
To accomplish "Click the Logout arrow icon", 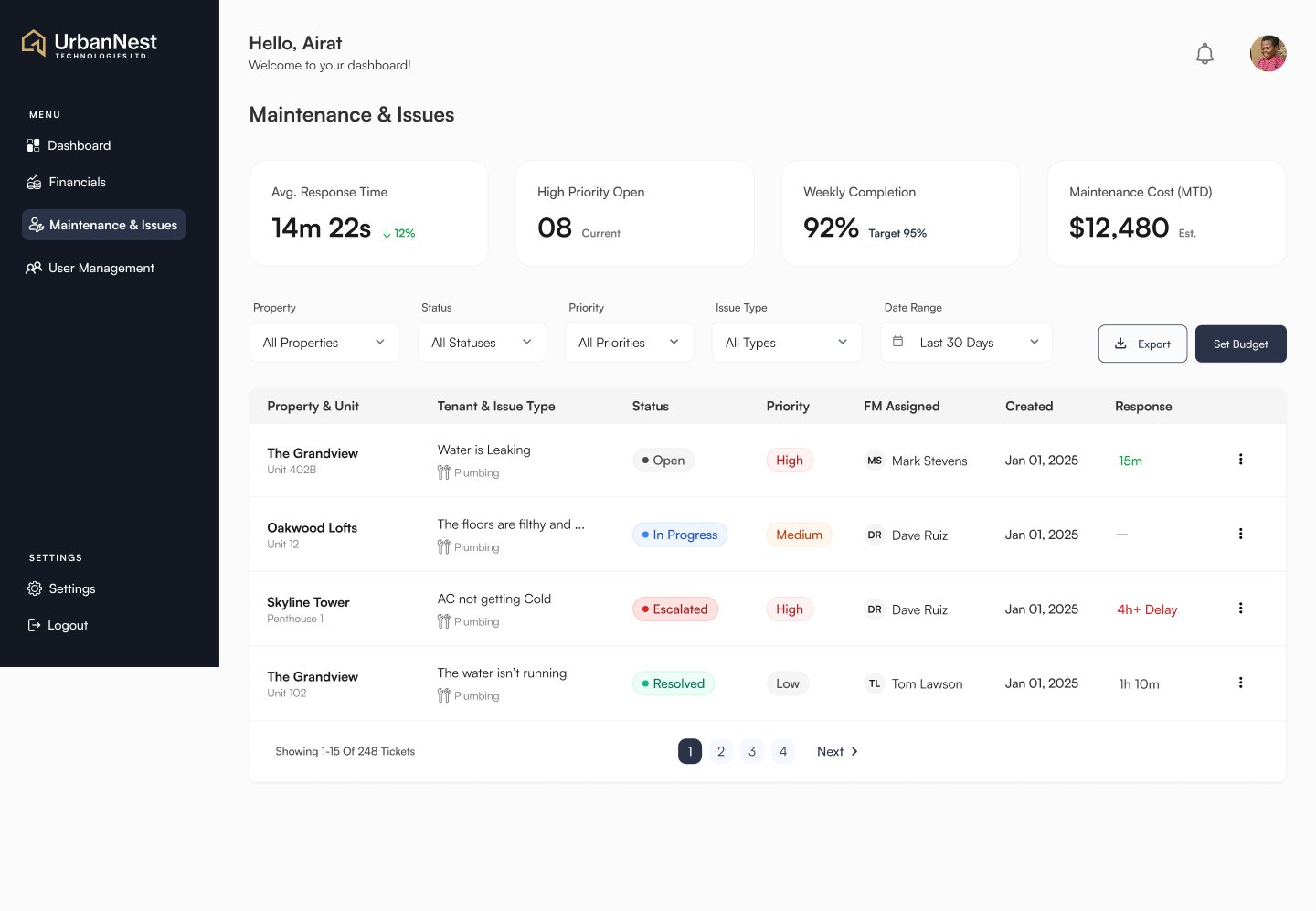I will 34,625.
